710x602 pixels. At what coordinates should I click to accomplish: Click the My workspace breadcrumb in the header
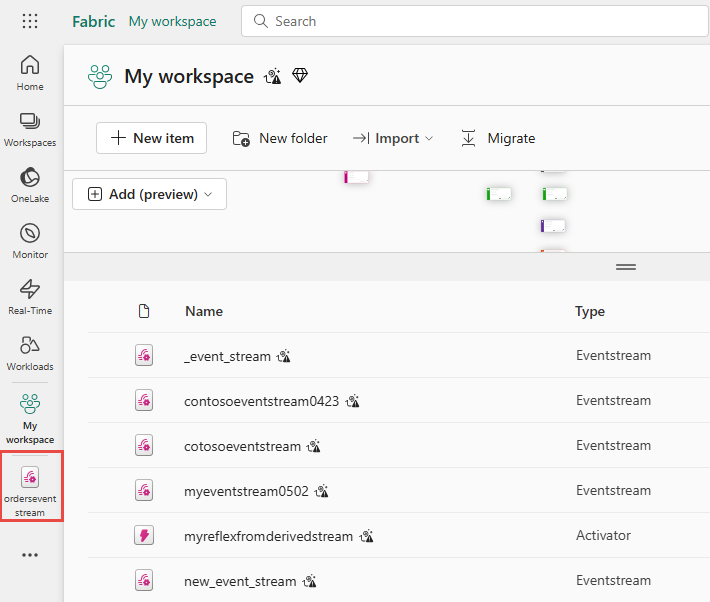click(173, 21)
